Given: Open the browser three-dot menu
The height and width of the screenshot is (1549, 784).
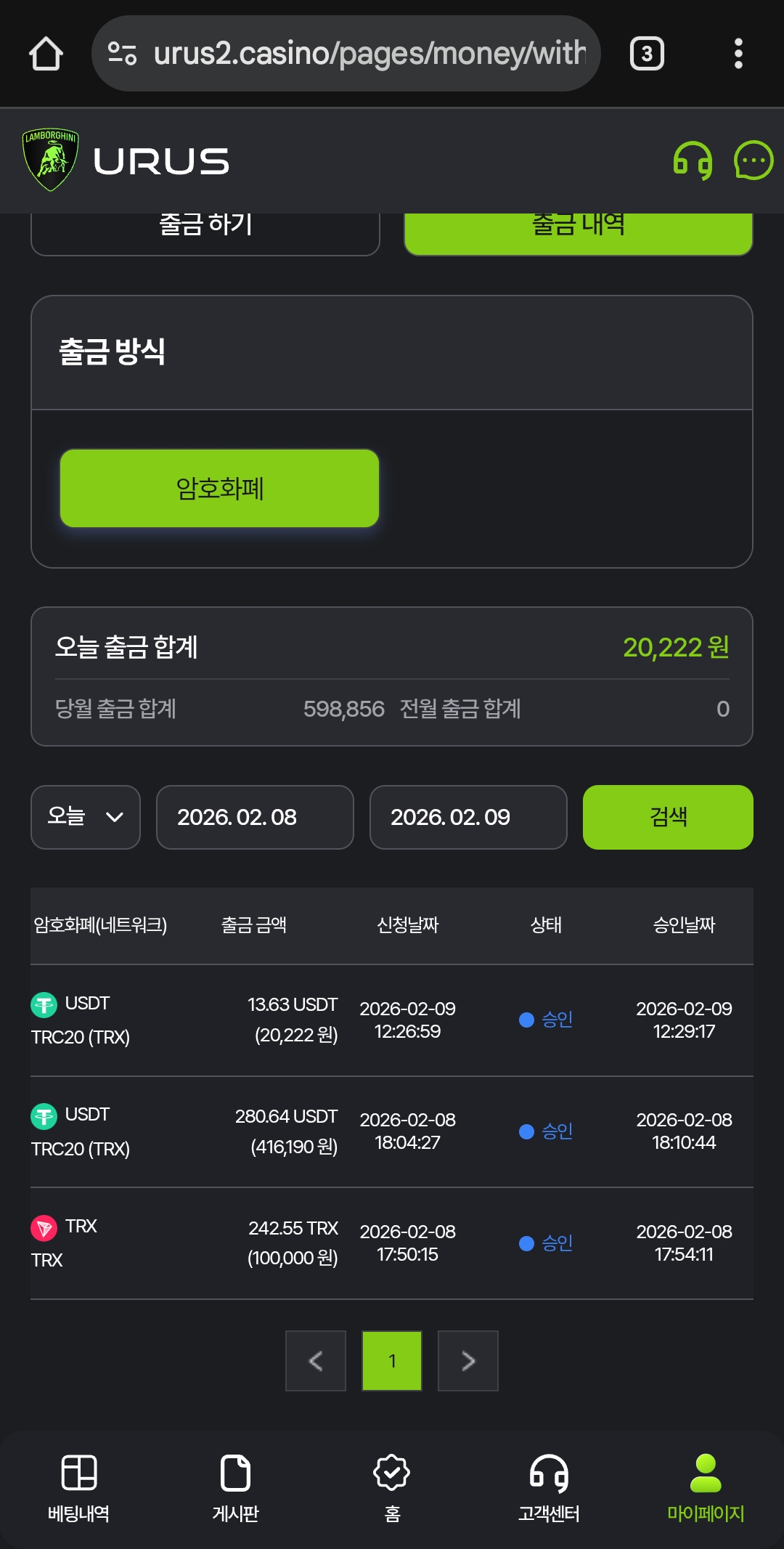Looking at the screenshot, I should [x=738, y=54].
